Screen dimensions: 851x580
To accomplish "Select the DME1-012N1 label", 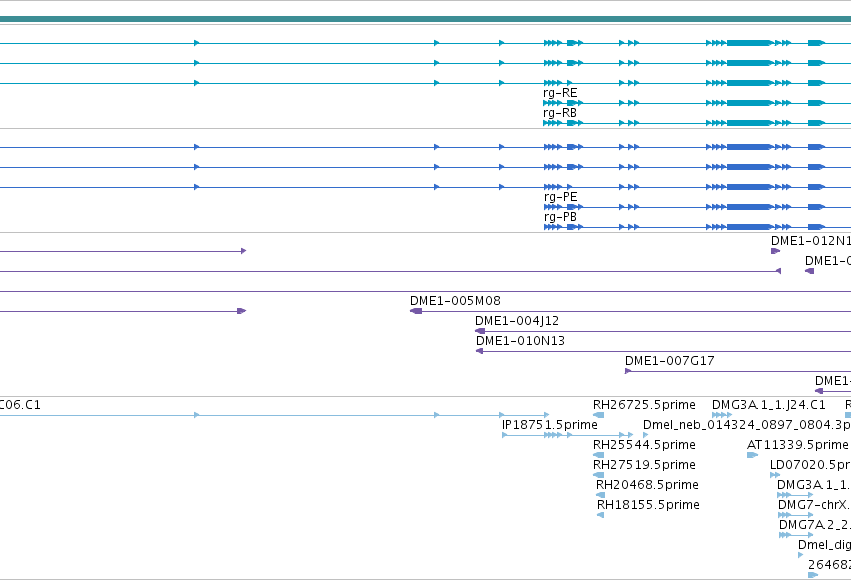I will point(811,241).
